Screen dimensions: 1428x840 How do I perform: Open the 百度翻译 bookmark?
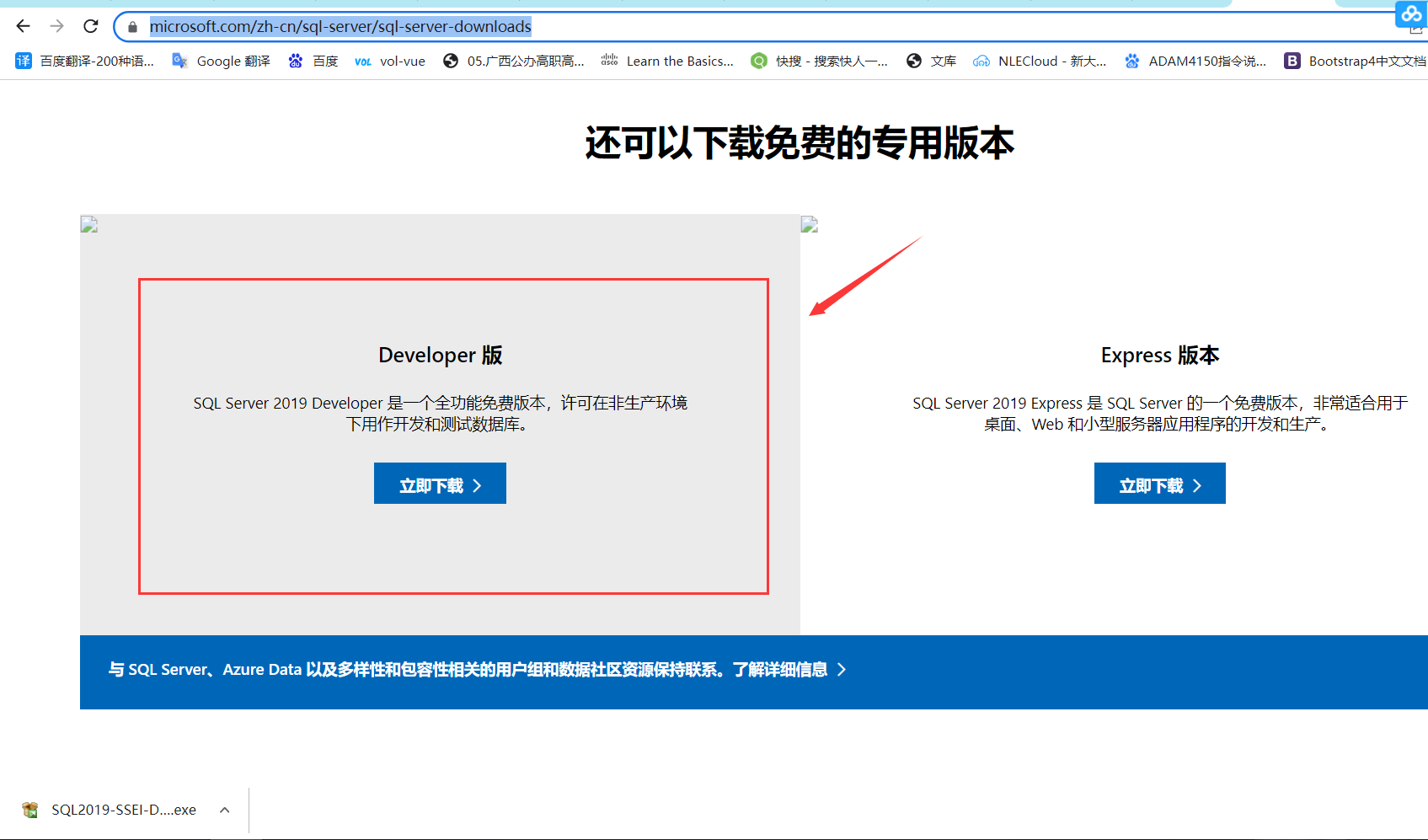point(84,61)
